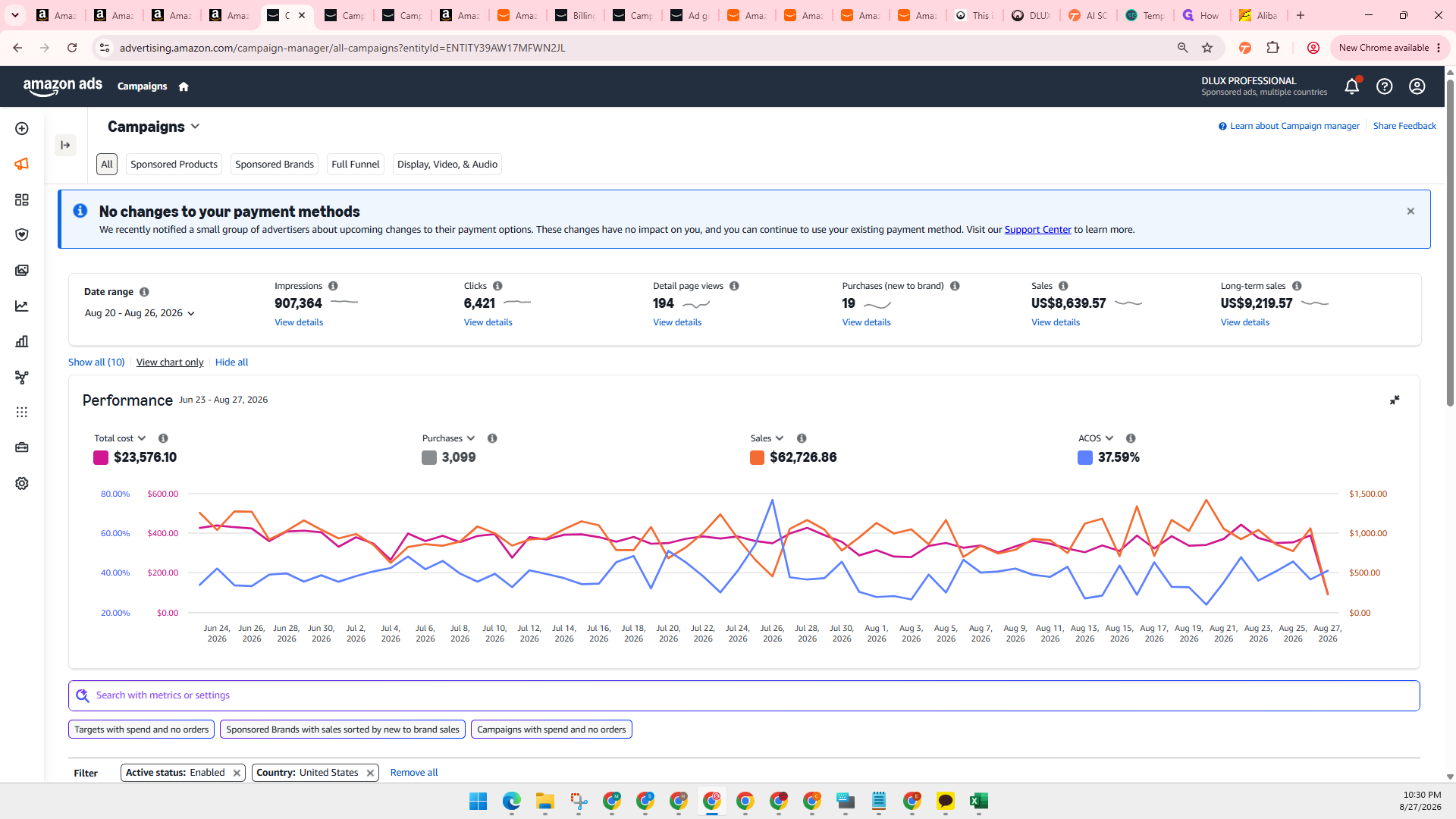Image resolution: width=1456 pixels, height=819 pixels.
Task: Click the View chart only link
Action: pyautogui.click(x=170, y=362)
